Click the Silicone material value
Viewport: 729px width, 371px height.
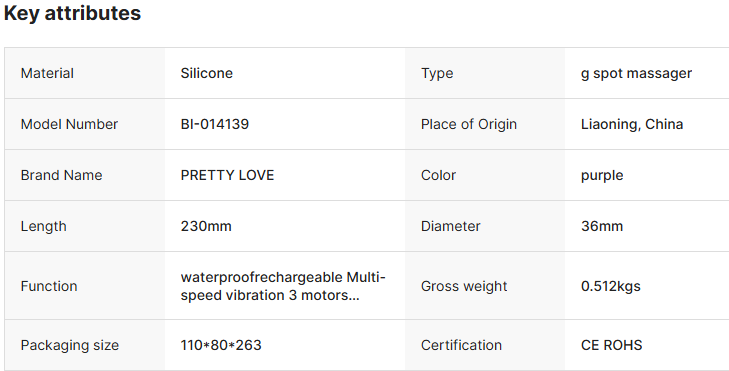point(206,73)
